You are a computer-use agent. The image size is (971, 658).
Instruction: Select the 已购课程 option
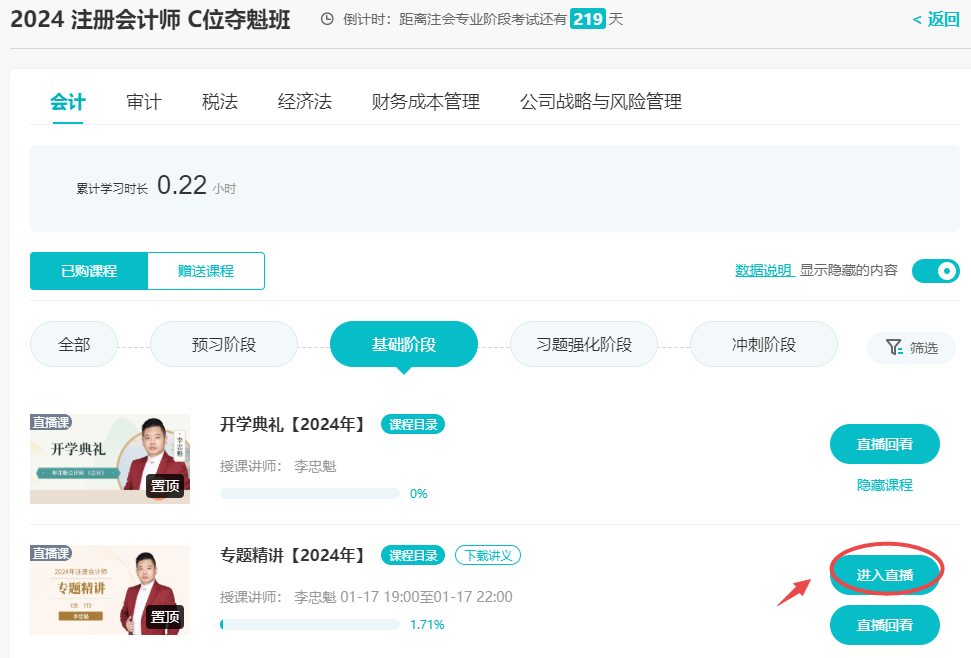tap(89, 270)
